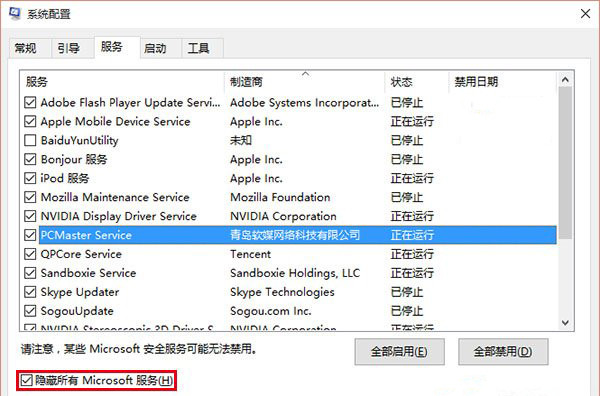This screenshot has height=396, width=600.
Task: Select the Skype Updater row name
Action: click(x=80, y=292)
